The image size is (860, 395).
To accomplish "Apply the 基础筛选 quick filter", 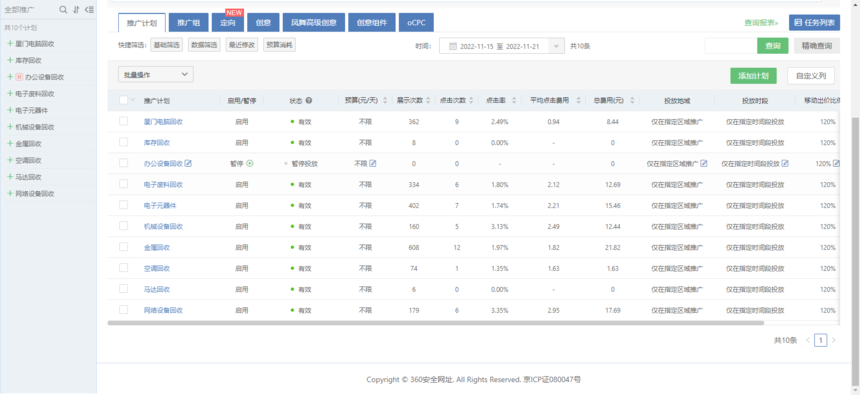I will pos(166,46).
